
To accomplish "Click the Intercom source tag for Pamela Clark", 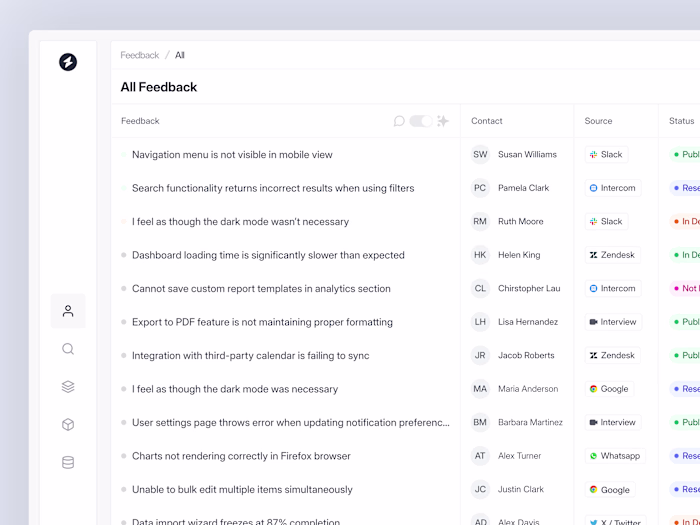I will (x=612, y=188).
